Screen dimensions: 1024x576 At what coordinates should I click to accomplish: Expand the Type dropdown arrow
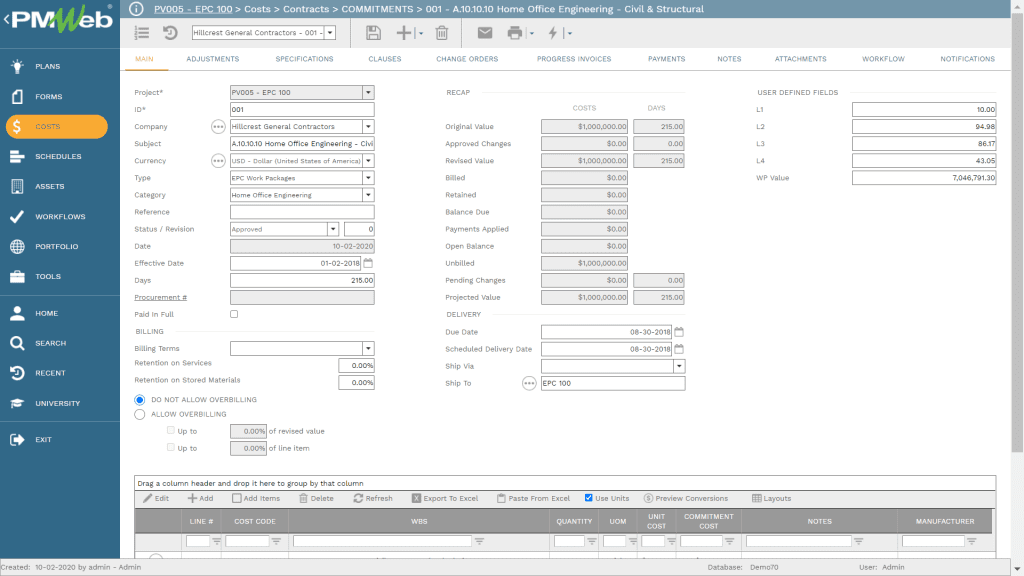pyautogui.click(x=368, y=178)
